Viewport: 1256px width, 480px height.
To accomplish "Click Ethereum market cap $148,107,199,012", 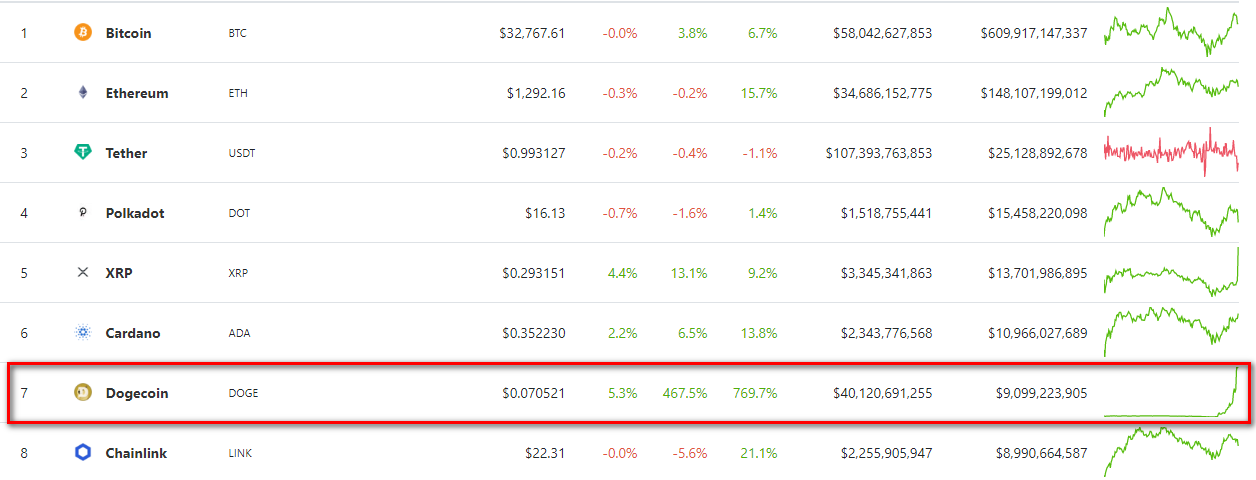I will pyautogui.click(x=1034, y=93).
